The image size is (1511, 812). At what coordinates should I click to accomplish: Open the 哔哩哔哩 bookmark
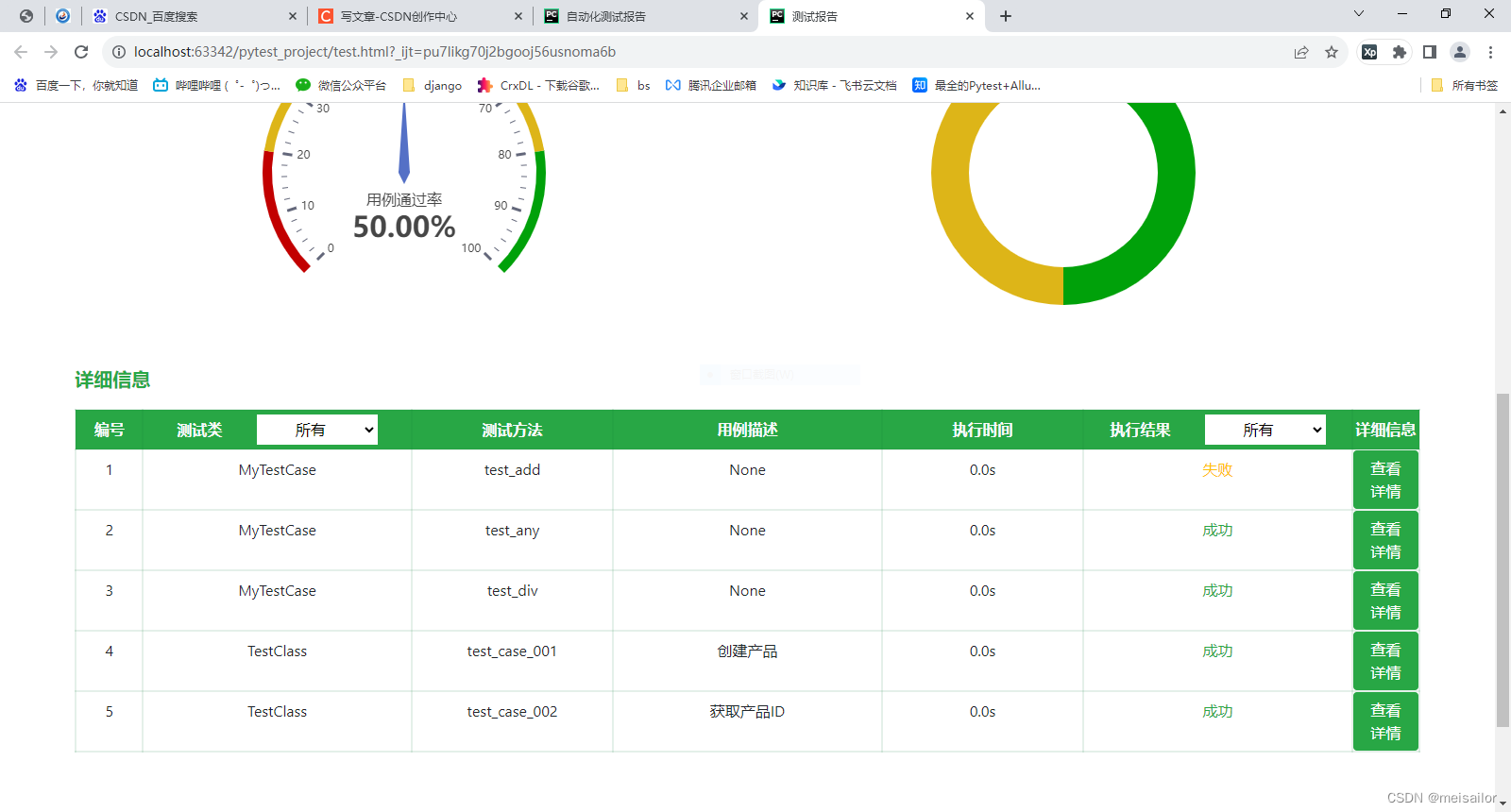click(x=216, y=85)
